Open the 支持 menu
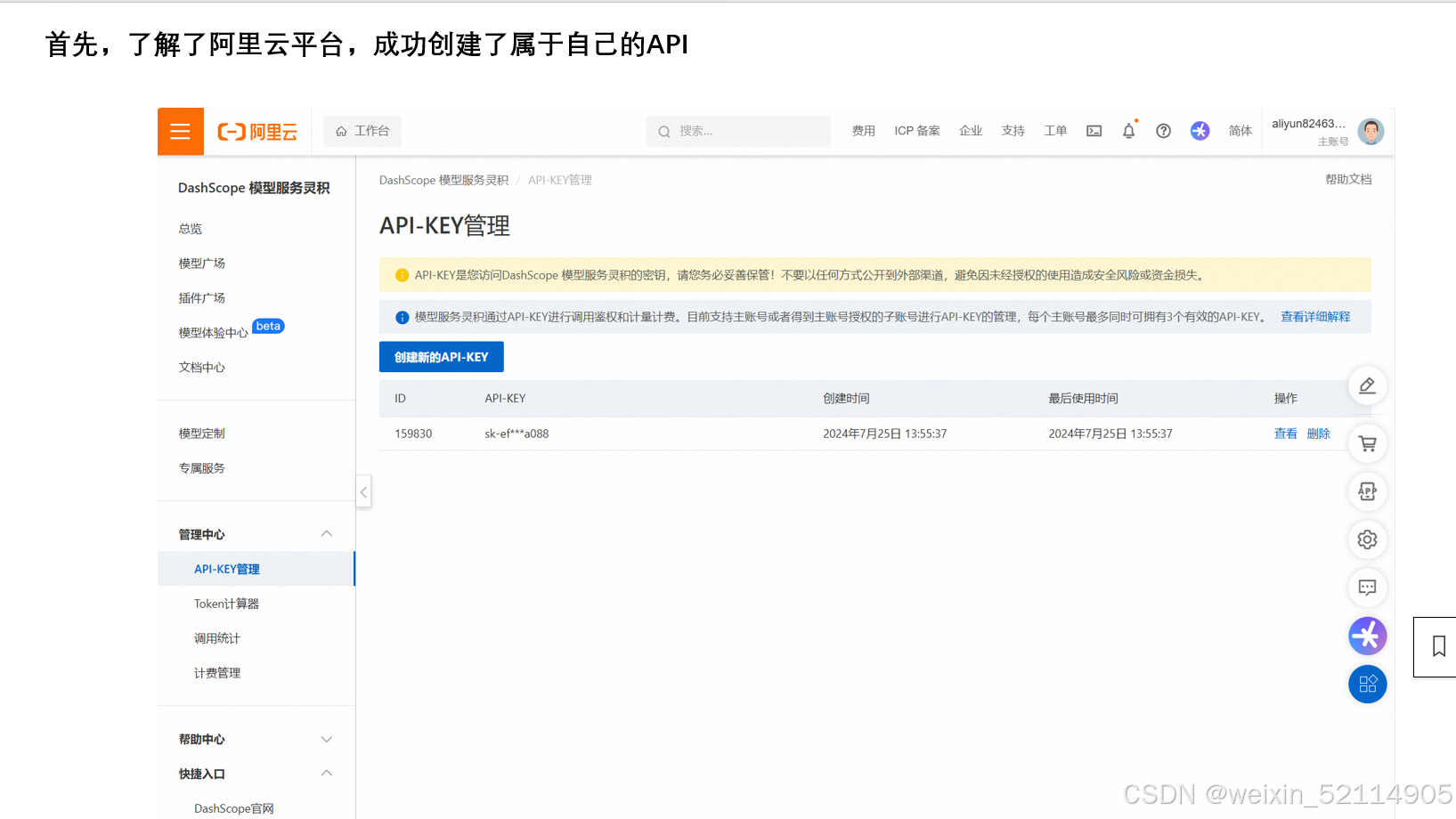The height and width of the screenshot is (819, 1456). click(x=1013, y=131)
